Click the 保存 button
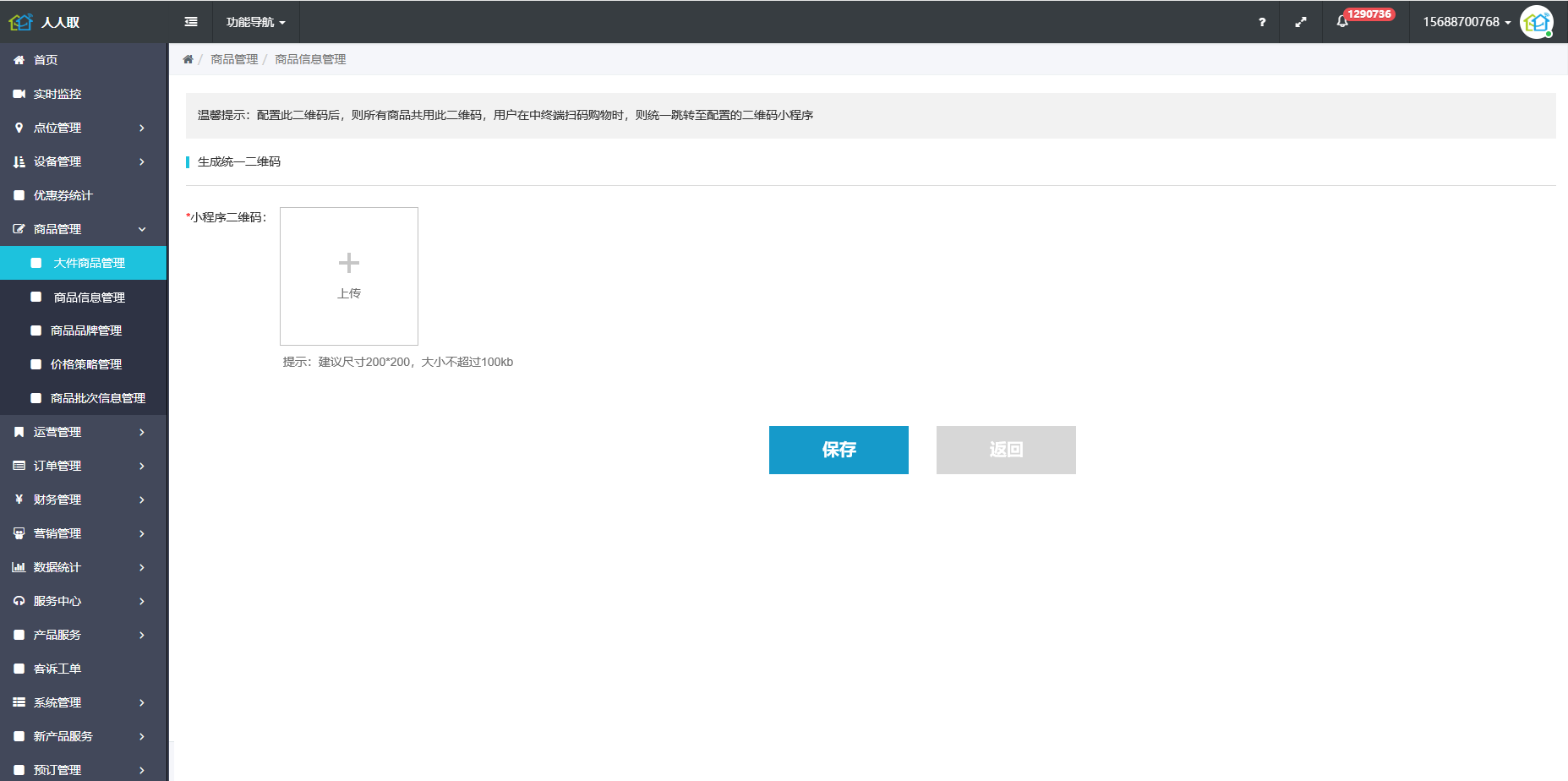 (839, 450)
